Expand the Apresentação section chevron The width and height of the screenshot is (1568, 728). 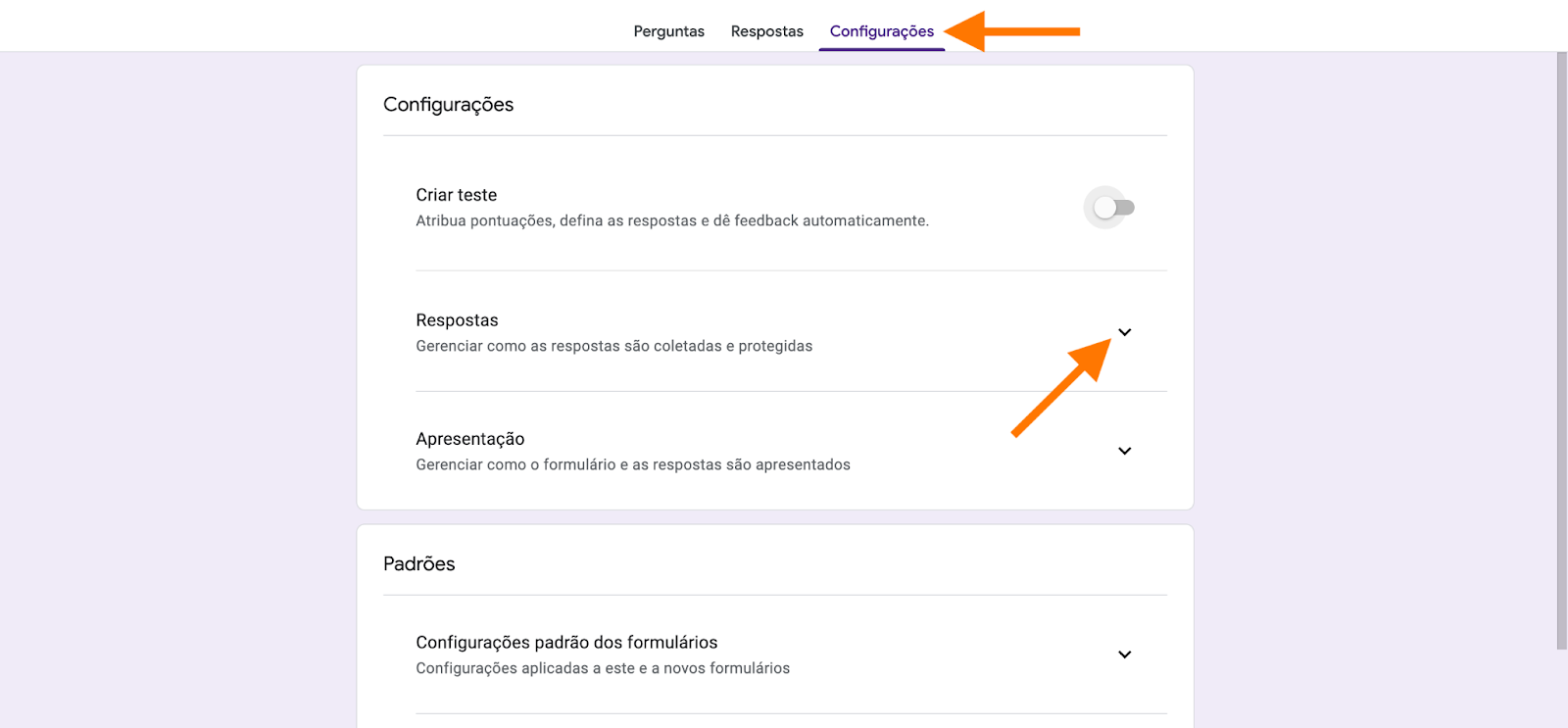pyautogui.click(x=1124, y=451)
